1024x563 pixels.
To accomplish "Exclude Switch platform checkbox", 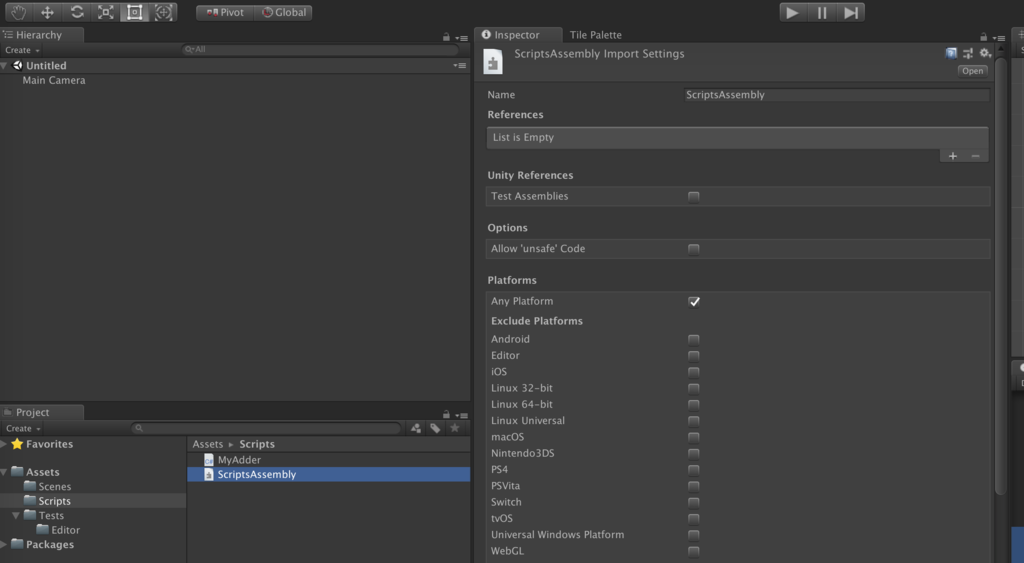I will (694, 502).
